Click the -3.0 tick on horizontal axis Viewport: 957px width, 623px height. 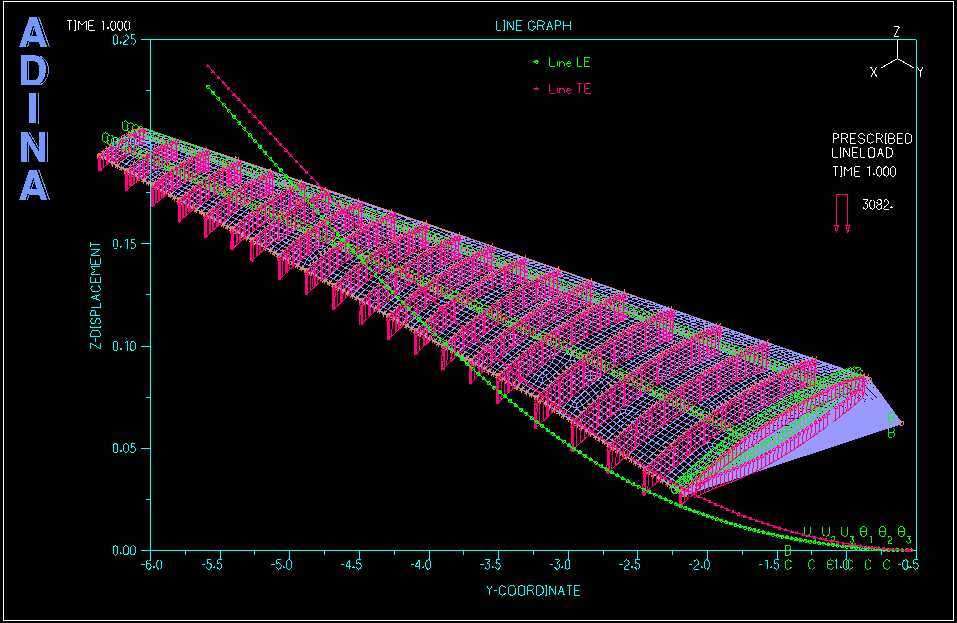click(x=567, y=565)
